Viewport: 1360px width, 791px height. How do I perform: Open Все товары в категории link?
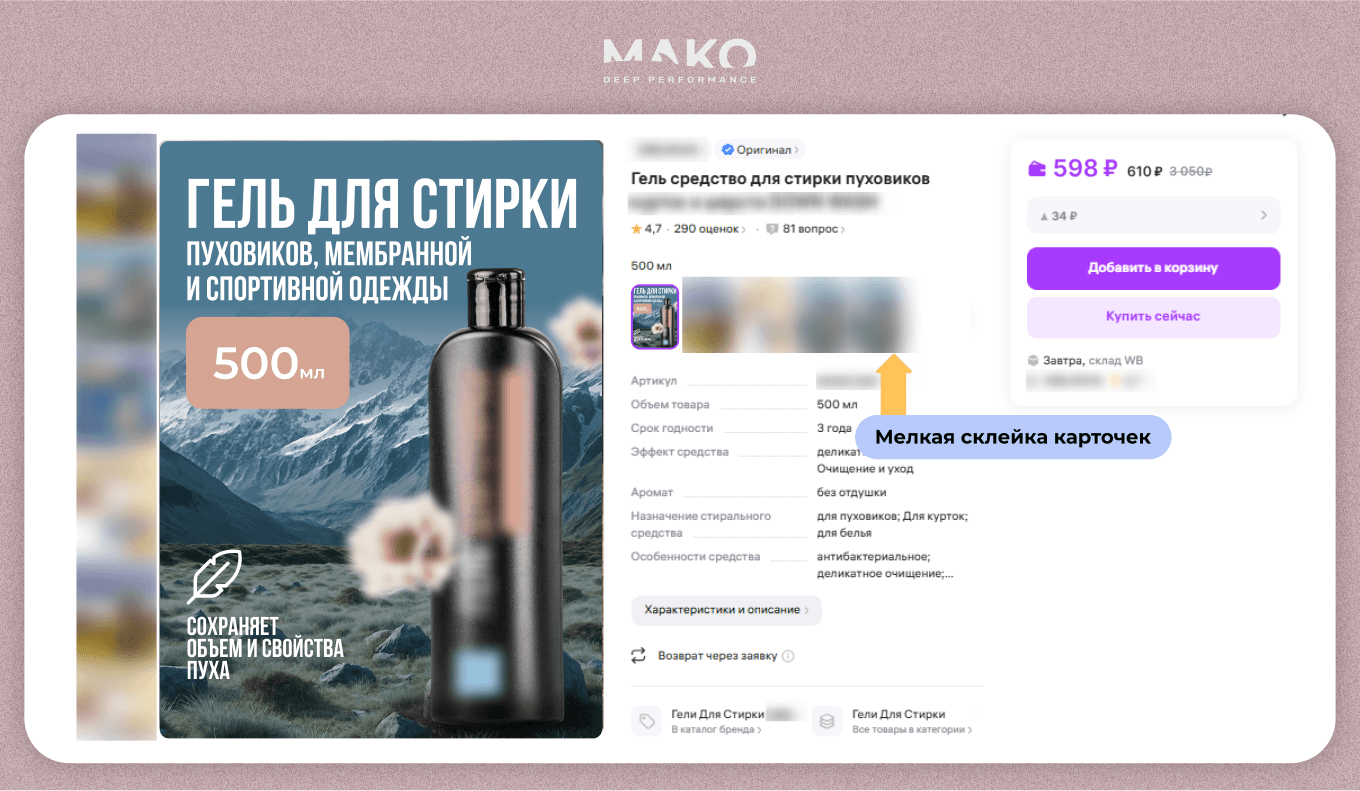point(912,730)
